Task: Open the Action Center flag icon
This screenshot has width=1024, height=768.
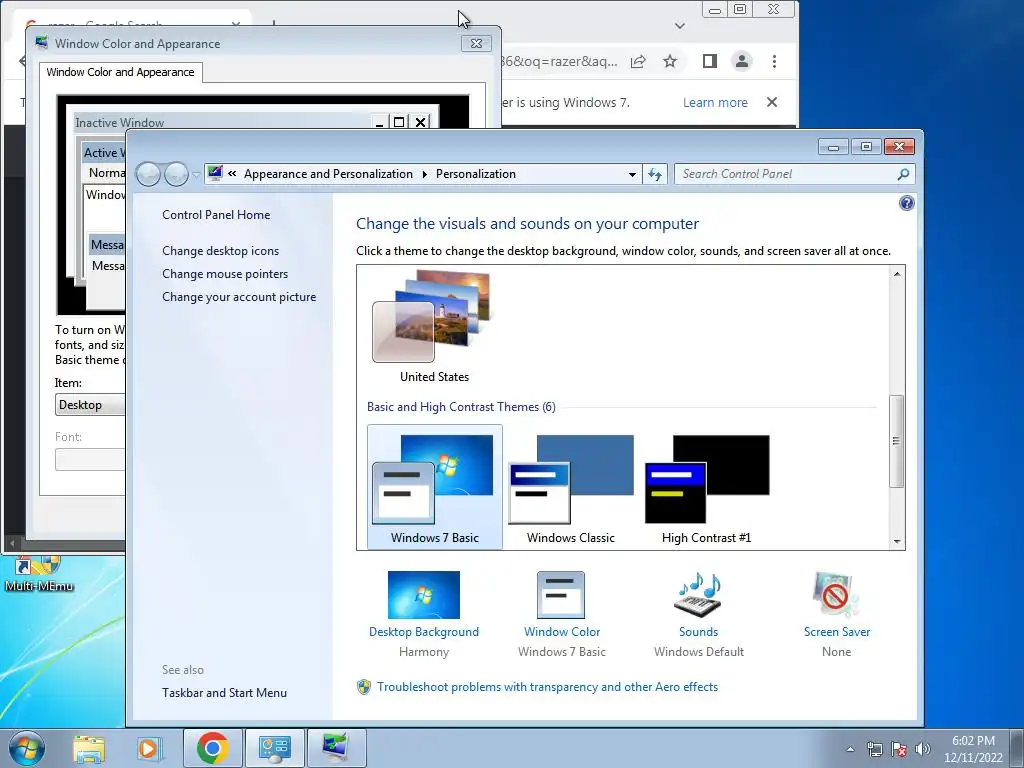Action: [x=899, y=749]
